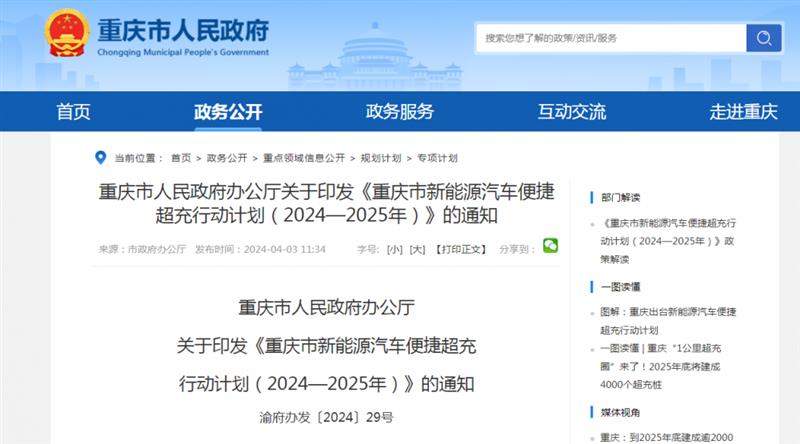Click the 重庆市人民政府办公厅 body heading
This screenshot has width=800, height=444.
[327, 307]
